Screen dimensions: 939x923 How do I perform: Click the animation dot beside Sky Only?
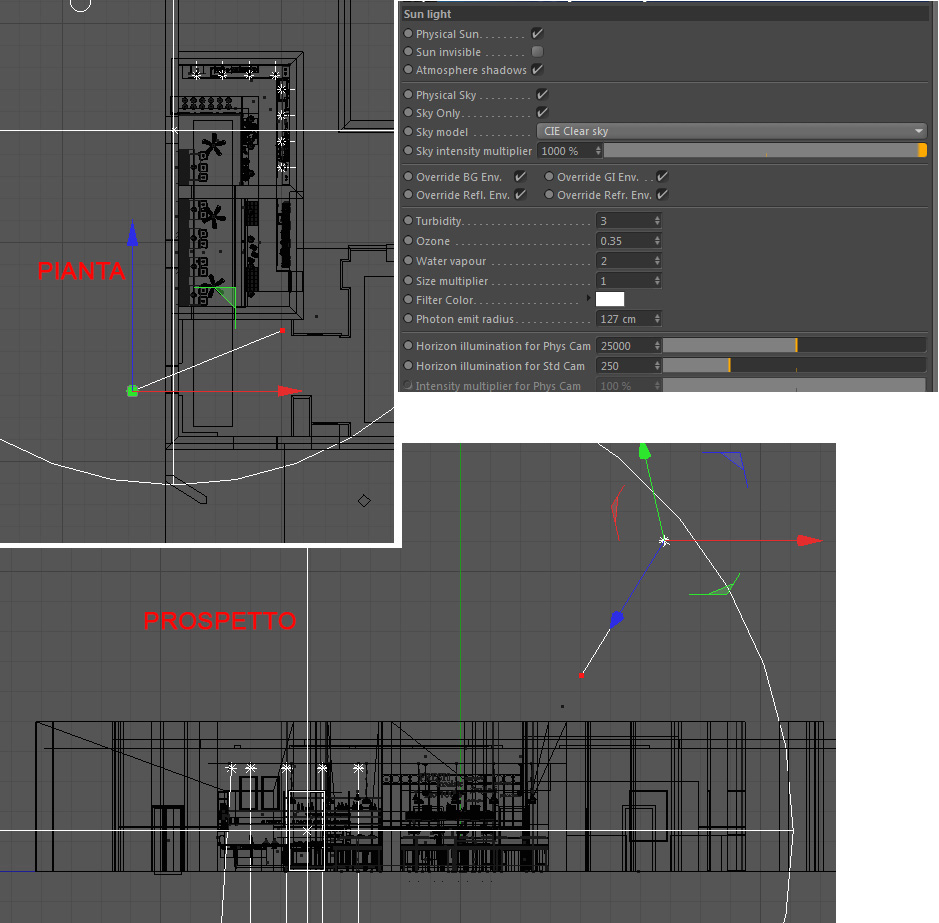(x=408, y=113)
